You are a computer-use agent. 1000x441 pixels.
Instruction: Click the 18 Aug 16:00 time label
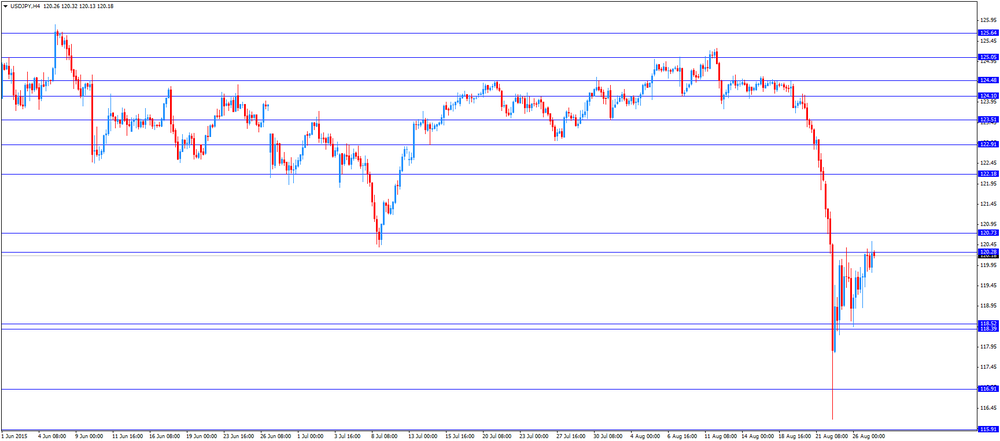(x=795, y=437)
